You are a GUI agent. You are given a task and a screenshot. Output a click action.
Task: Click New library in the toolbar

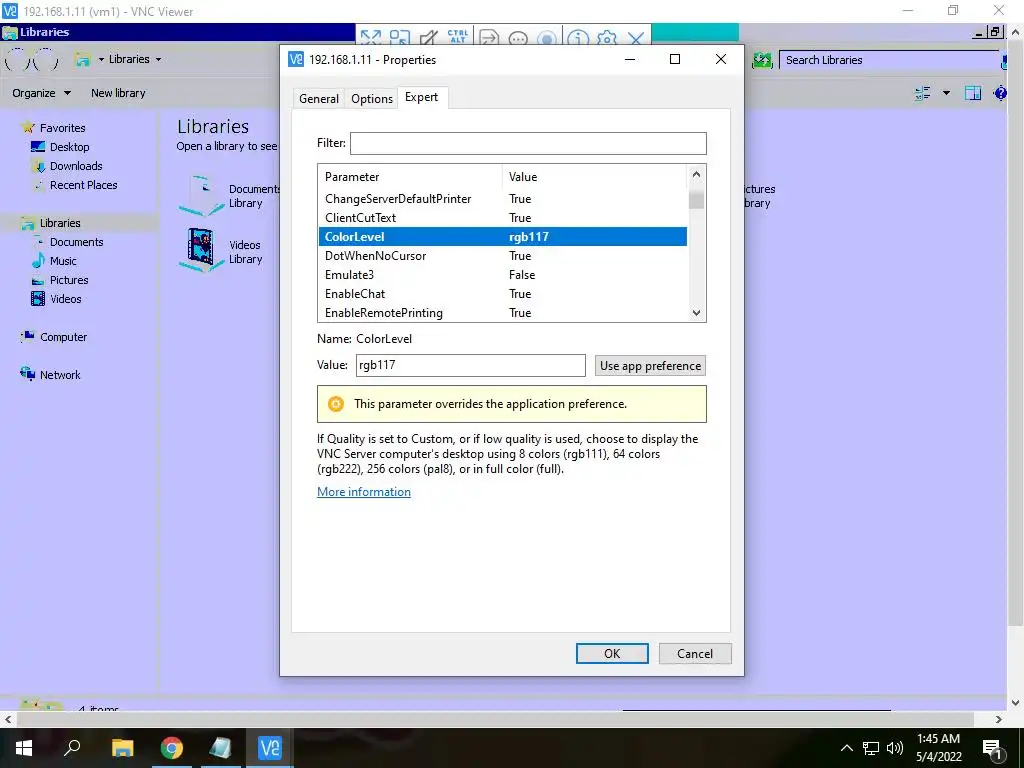tap(118, 93)
